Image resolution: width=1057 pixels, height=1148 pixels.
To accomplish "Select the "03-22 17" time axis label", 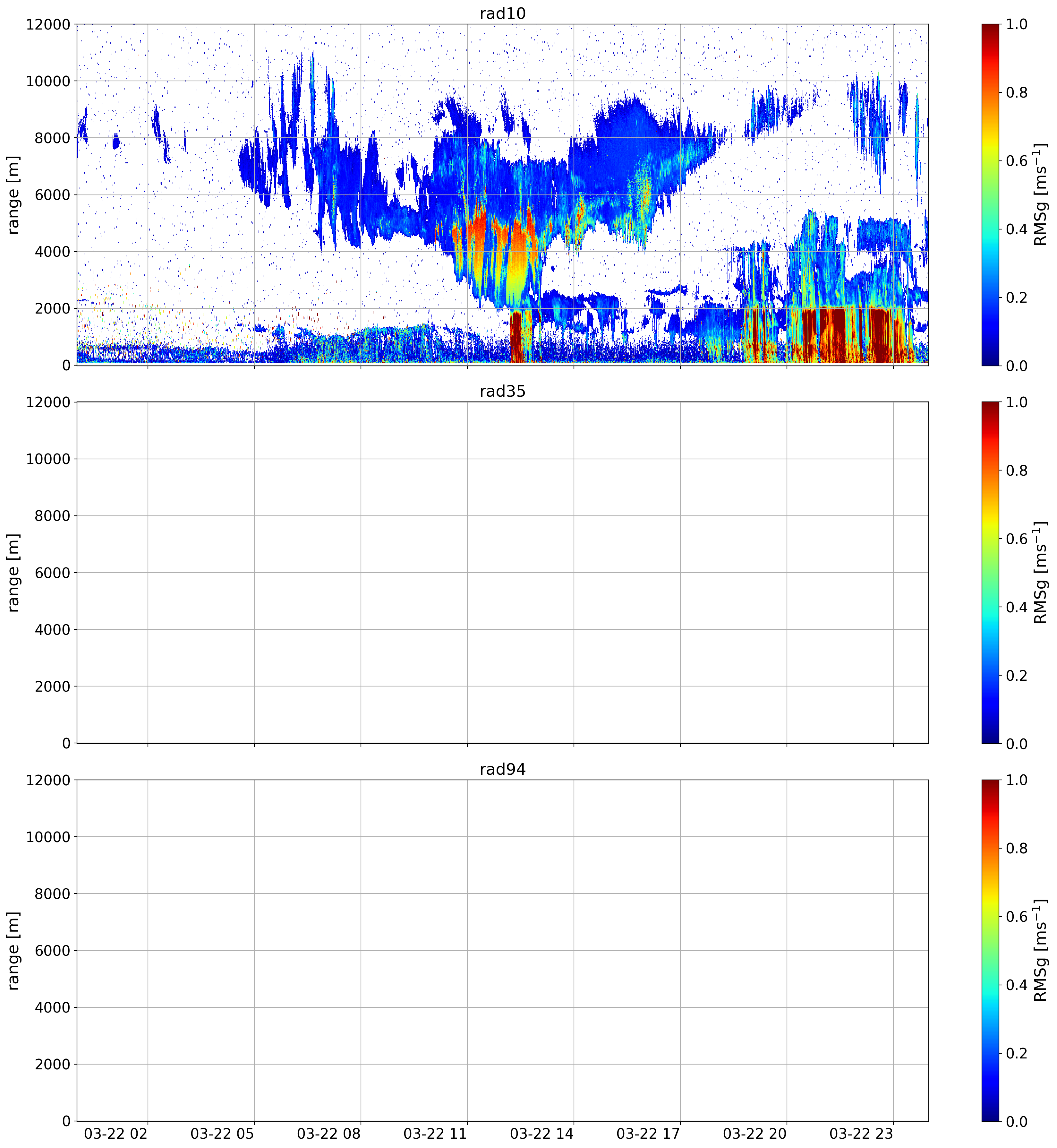I will (648, 1134).
